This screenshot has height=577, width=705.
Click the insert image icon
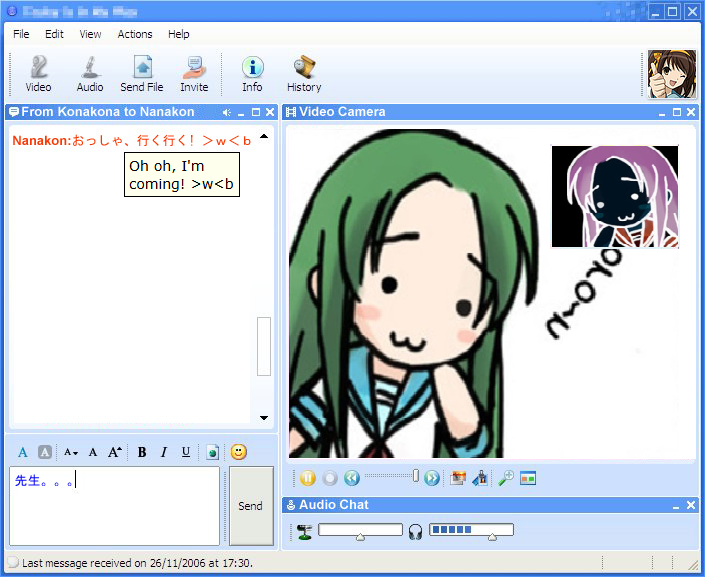(x=213, y=452)
